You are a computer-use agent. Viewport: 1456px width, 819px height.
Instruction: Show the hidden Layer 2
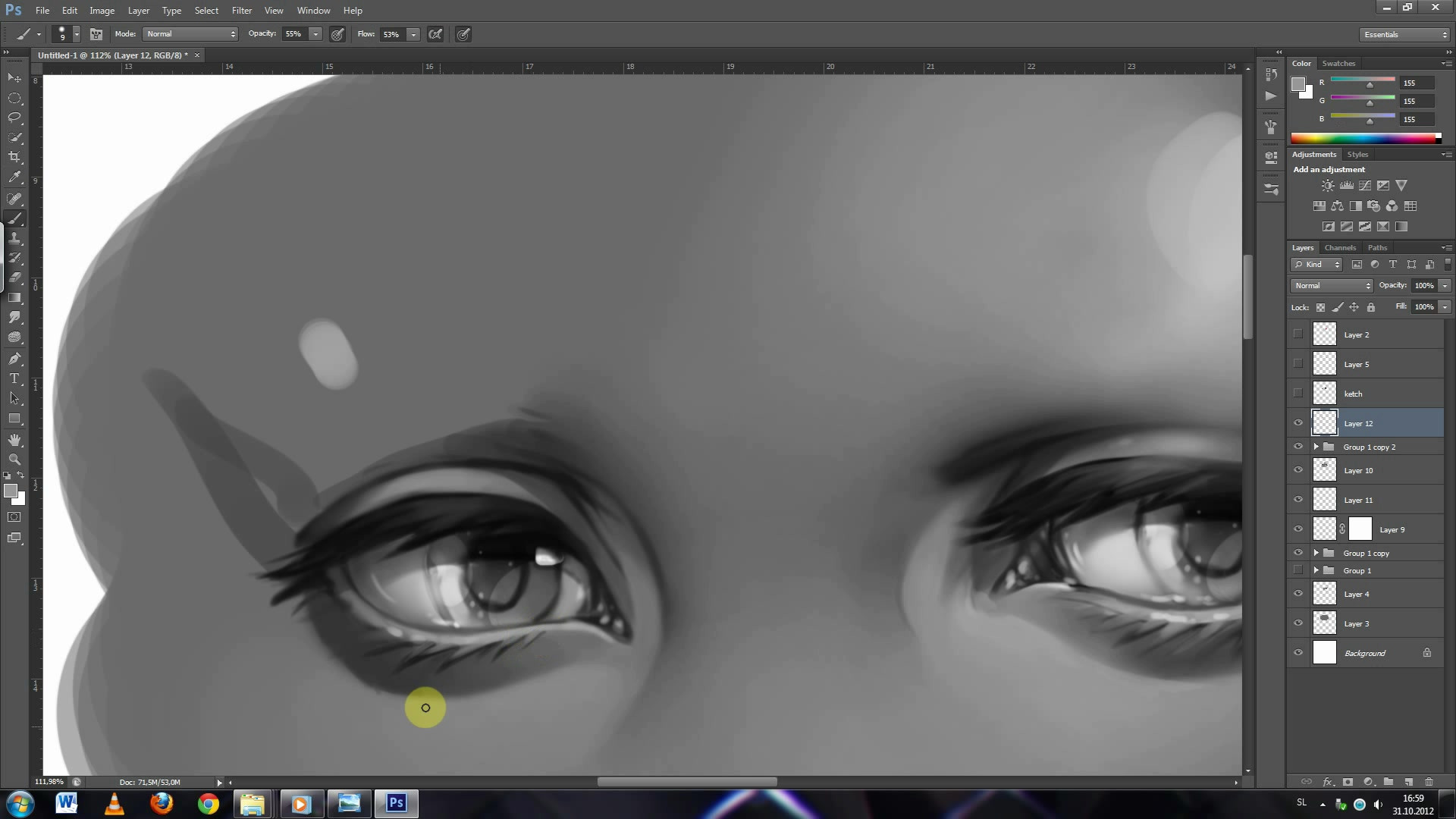1298,334
